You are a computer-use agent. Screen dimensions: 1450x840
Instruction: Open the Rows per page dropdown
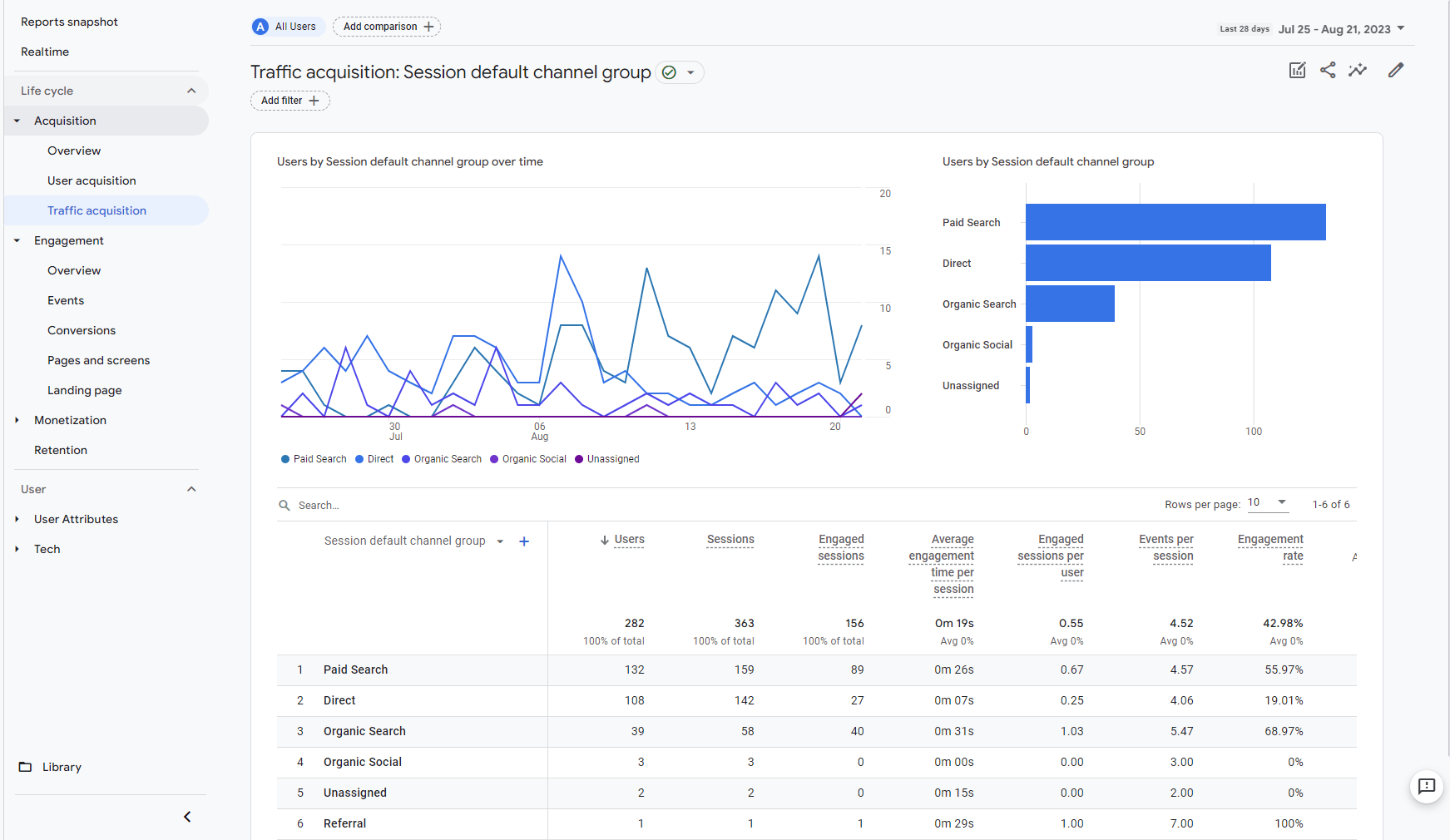(1268, 502)
